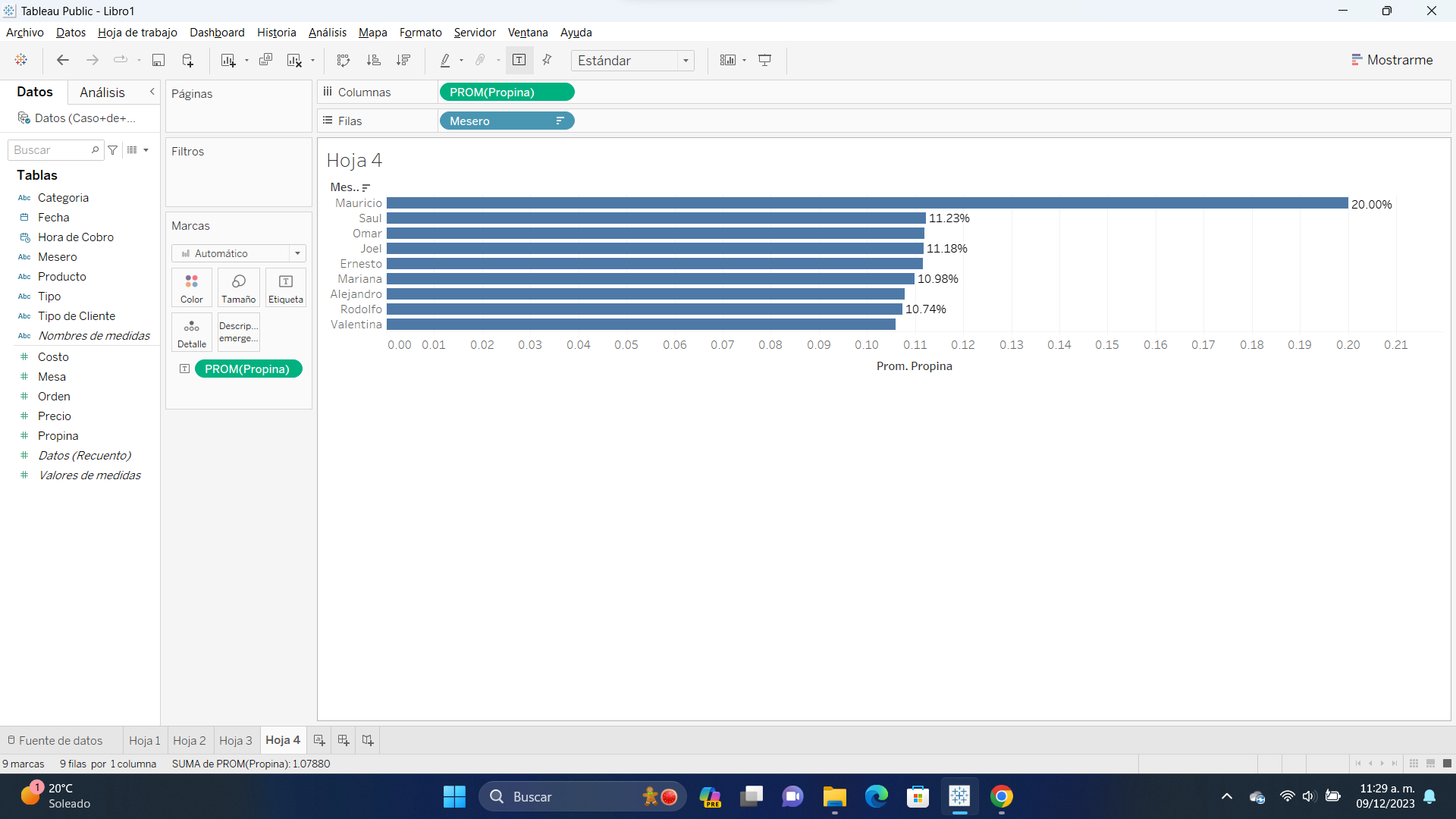Click the save workbook icon

pos(158,60)
